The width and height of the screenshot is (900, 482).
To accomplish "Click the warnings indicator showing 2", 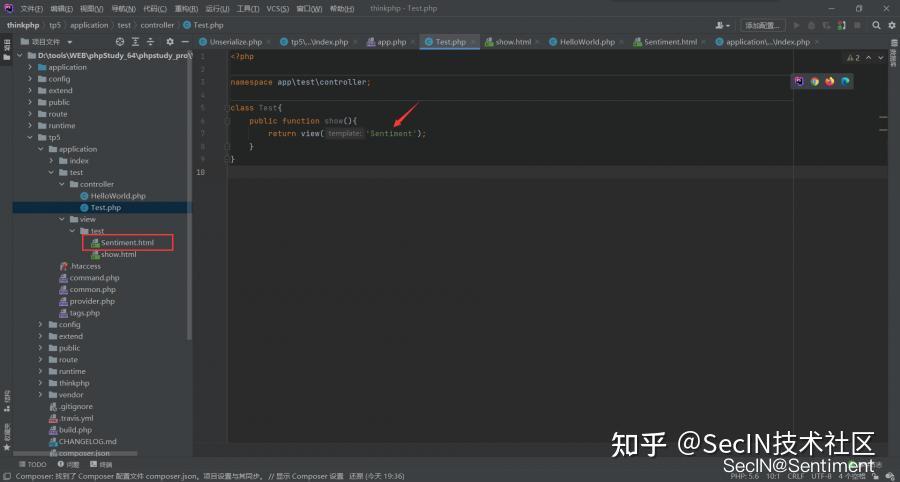I will [853, 58].
